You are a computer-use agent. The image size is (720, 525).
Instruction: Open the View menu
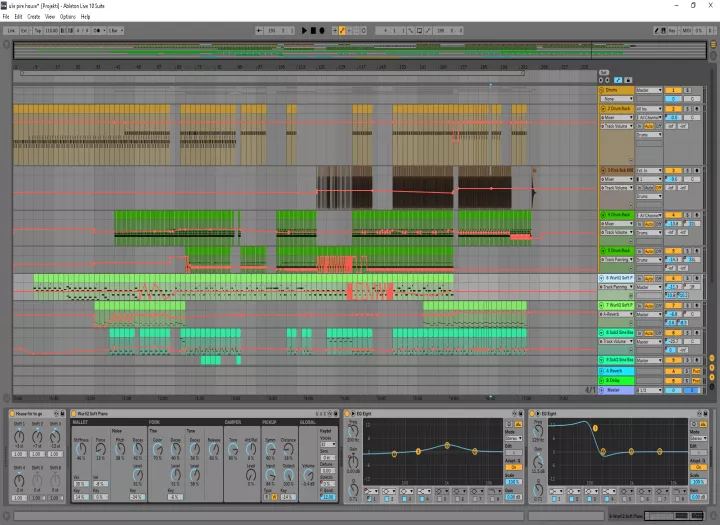click(50, 17)
